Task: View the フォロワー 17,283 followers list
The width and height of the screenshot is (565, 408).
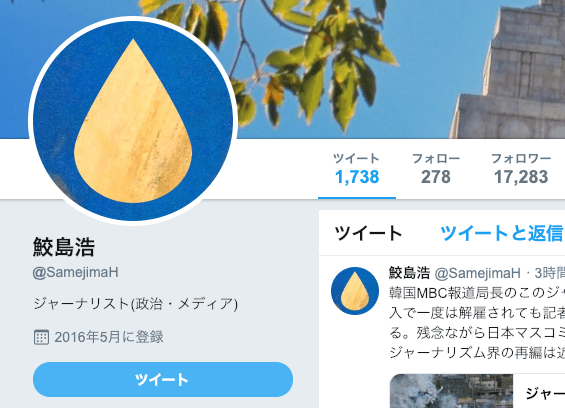Action: pyautogui.click(x=521, y=169)
